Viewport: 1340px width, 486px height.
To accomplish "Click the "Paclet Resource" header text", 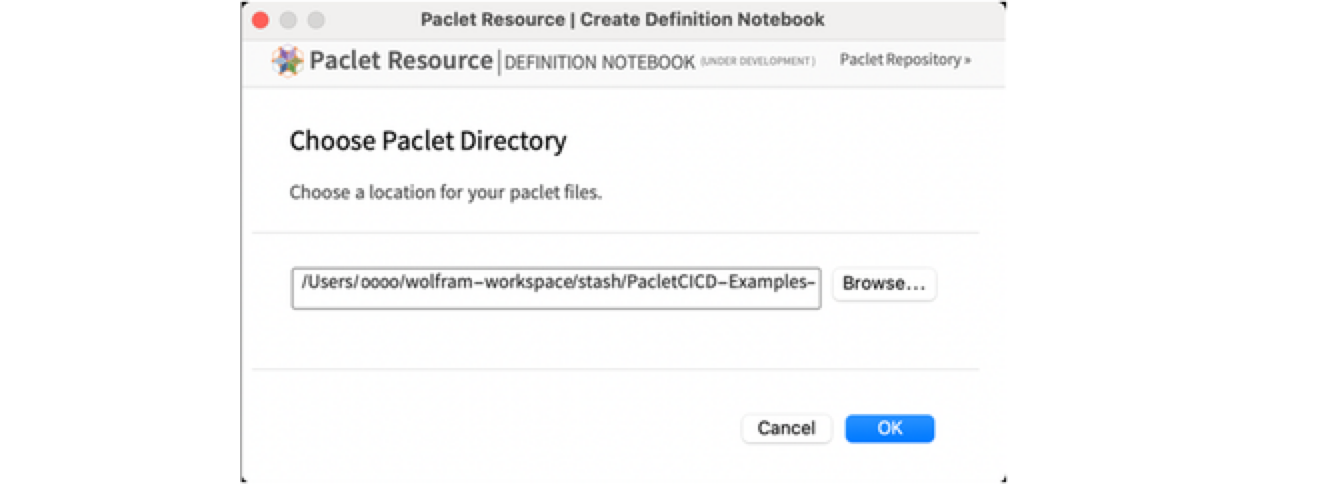I will 400,61.
